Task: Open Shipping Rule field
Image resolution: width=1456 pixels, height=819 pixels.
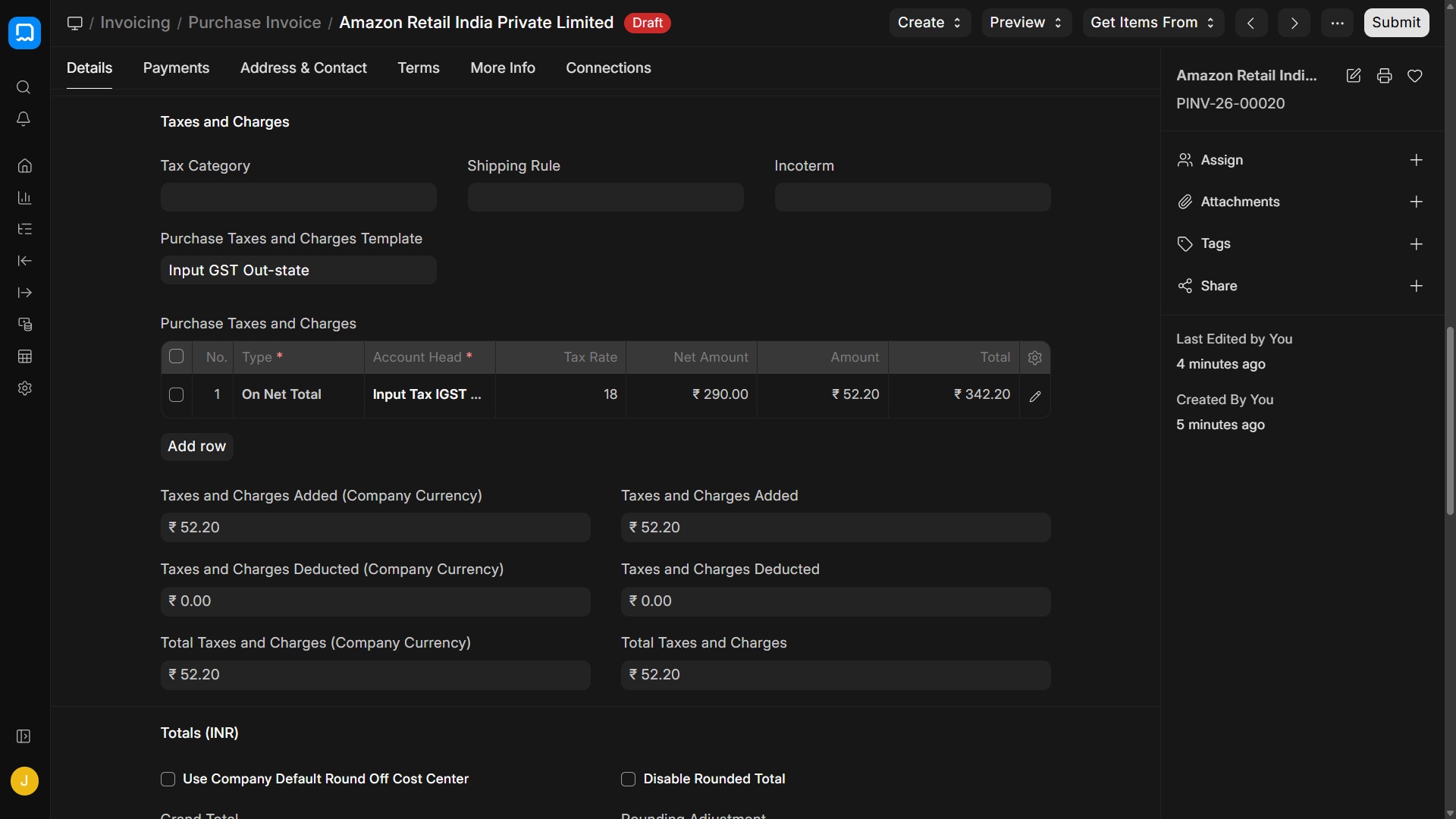Action: point(605,197)
